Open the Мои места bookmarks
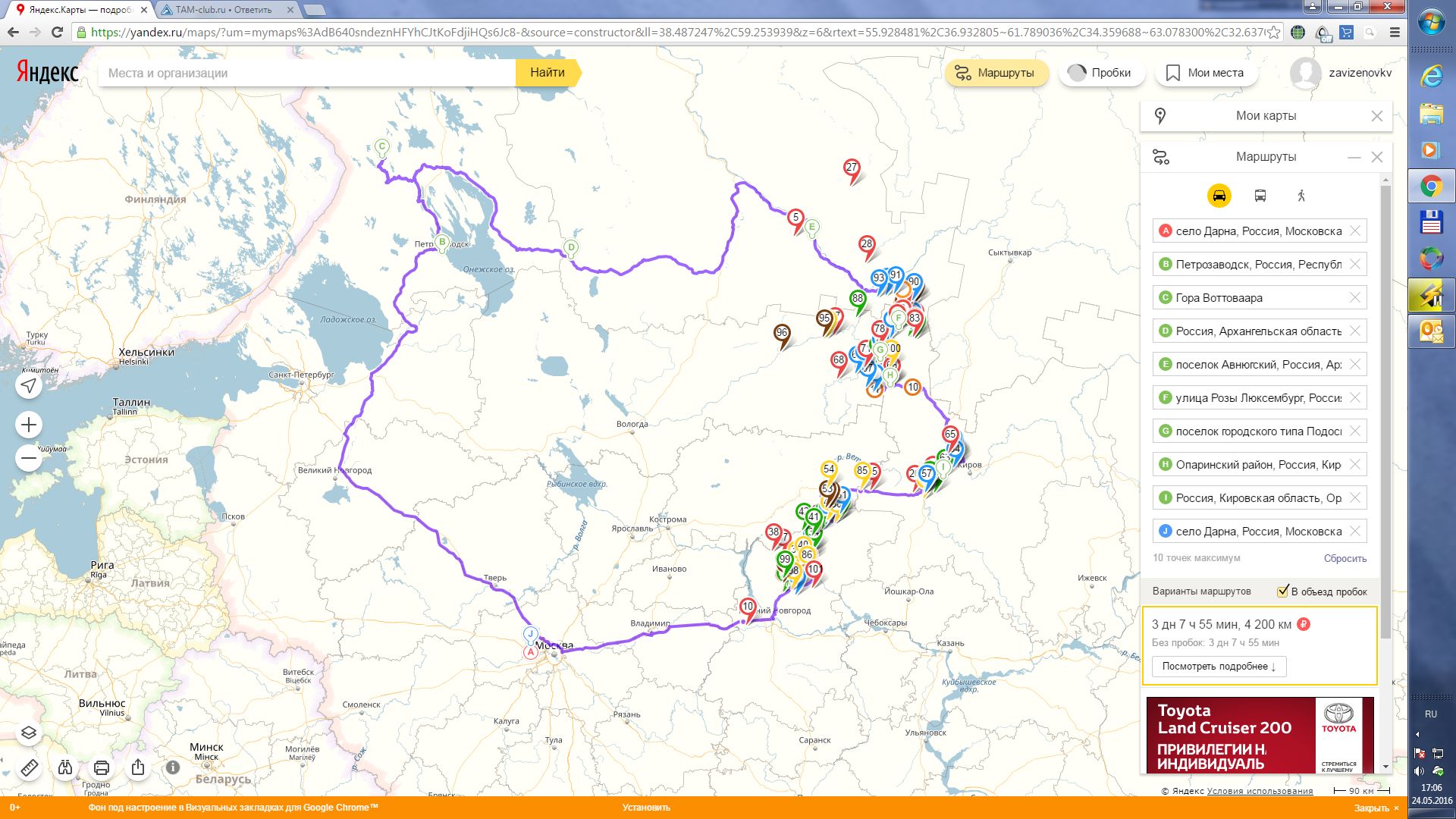Viewport: 1456px width, 819px height. [1206, 73]
